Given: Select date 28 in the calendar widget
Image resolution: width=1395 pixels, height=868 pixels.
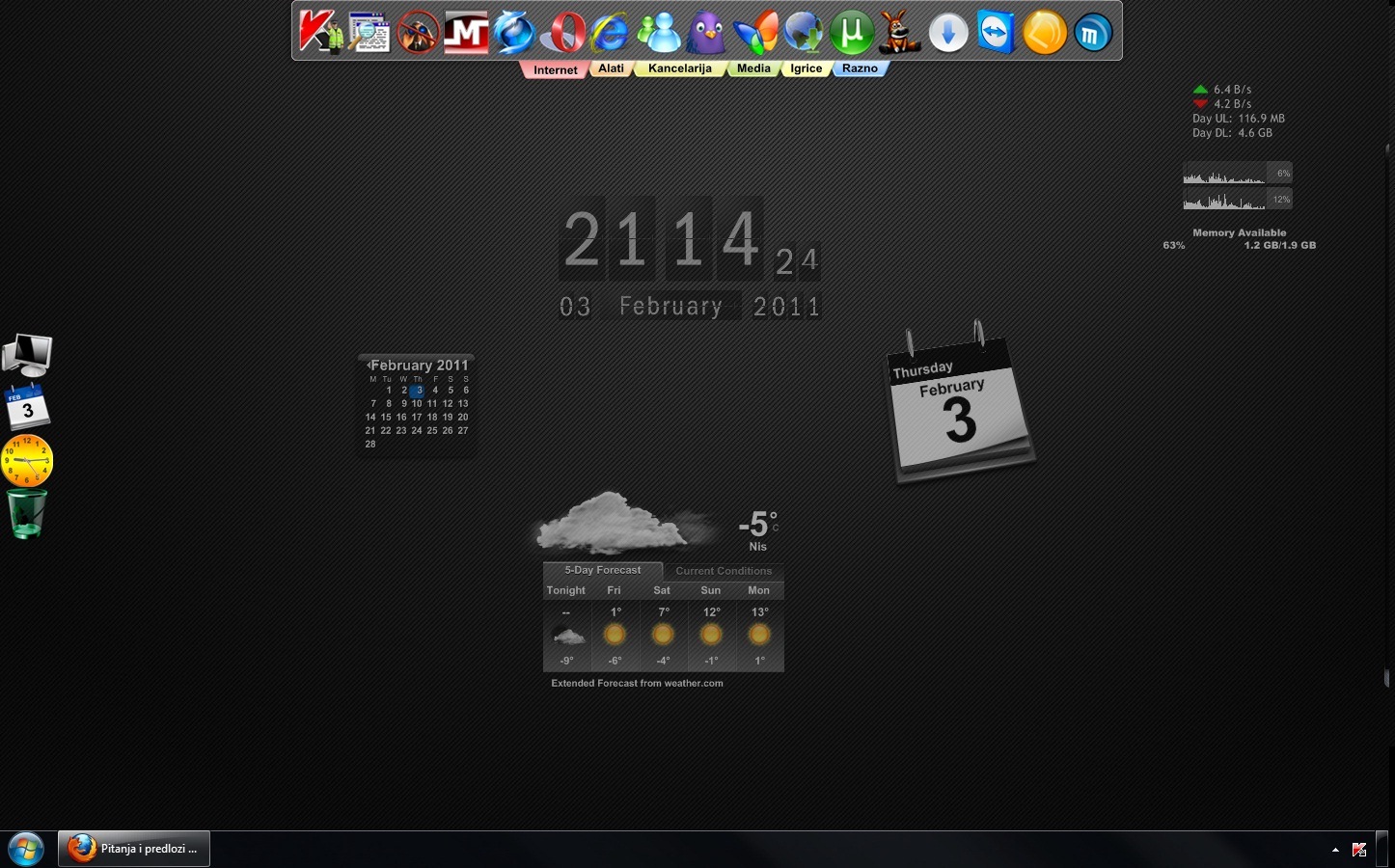Looking at the screenshot, I should pyautogui.click(x=370, y=444).
